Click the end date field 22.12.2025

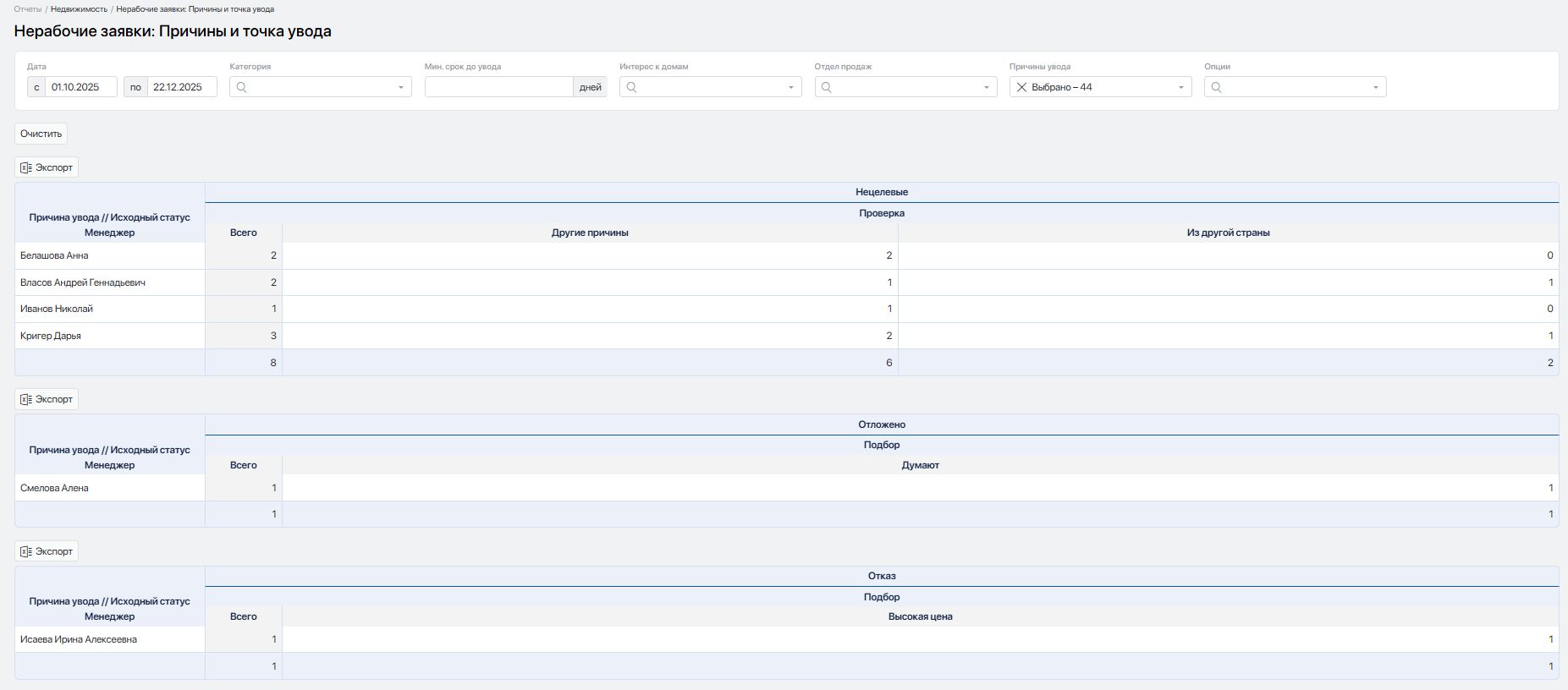[x=181, y=87]
